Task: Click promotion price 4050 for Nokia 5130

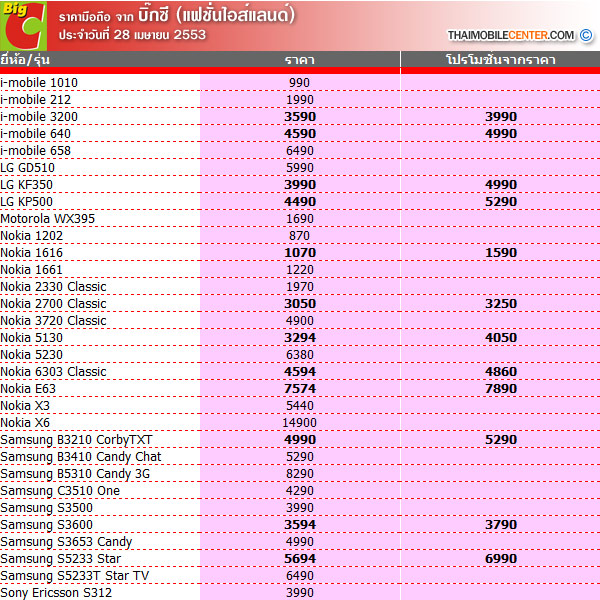Action: [501, 338]
